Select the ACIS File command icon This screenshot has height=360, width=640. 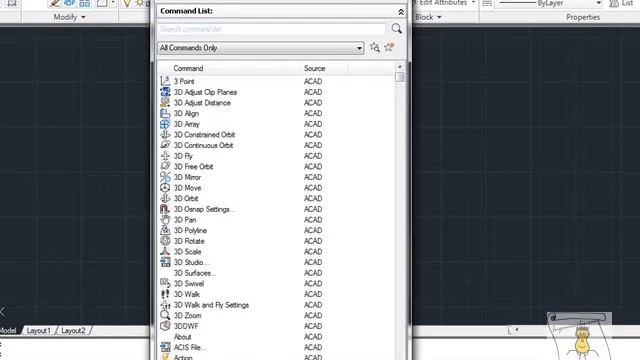(x=165, y=347)
